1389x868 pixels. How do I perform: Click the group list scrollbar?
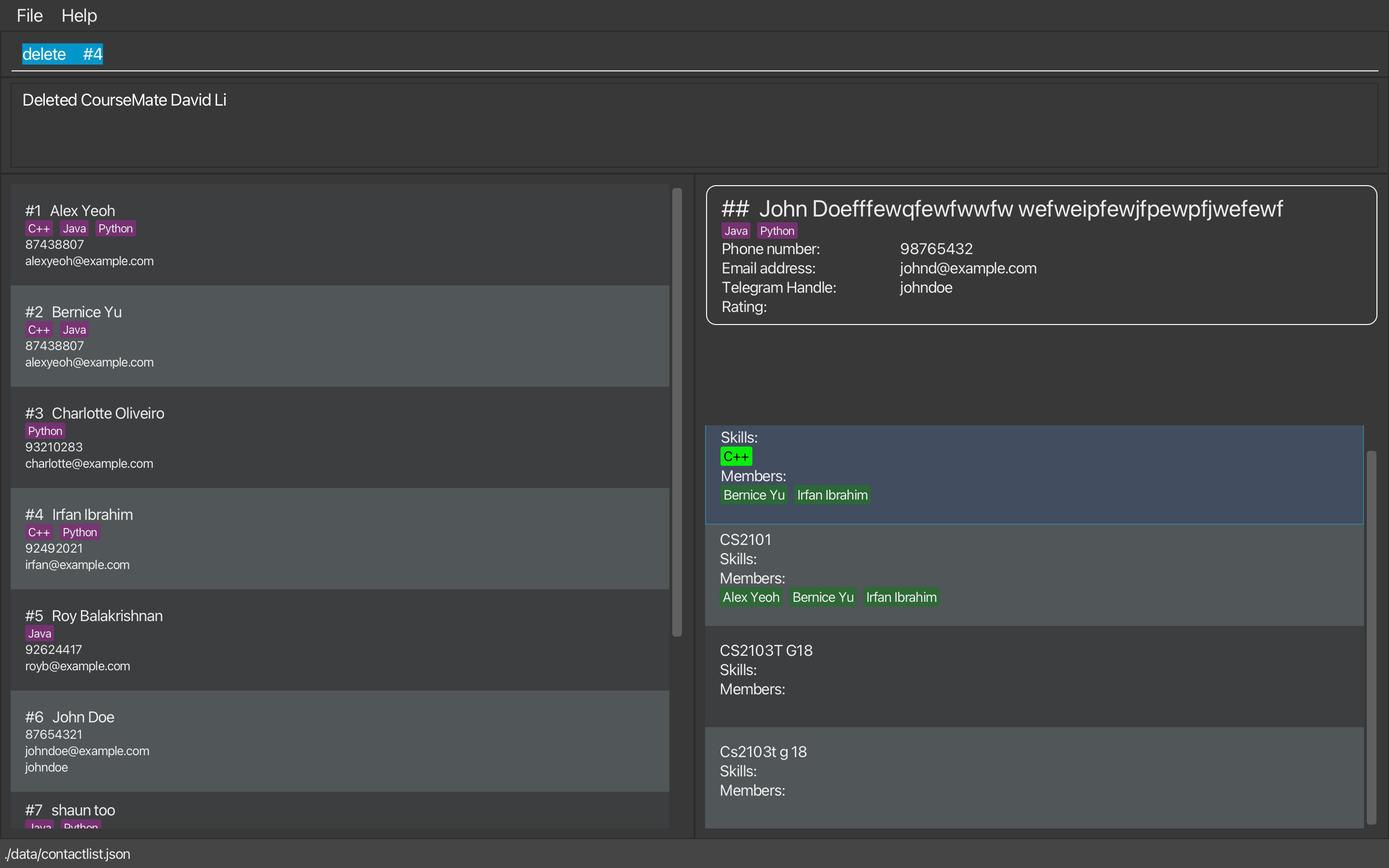1371,637
